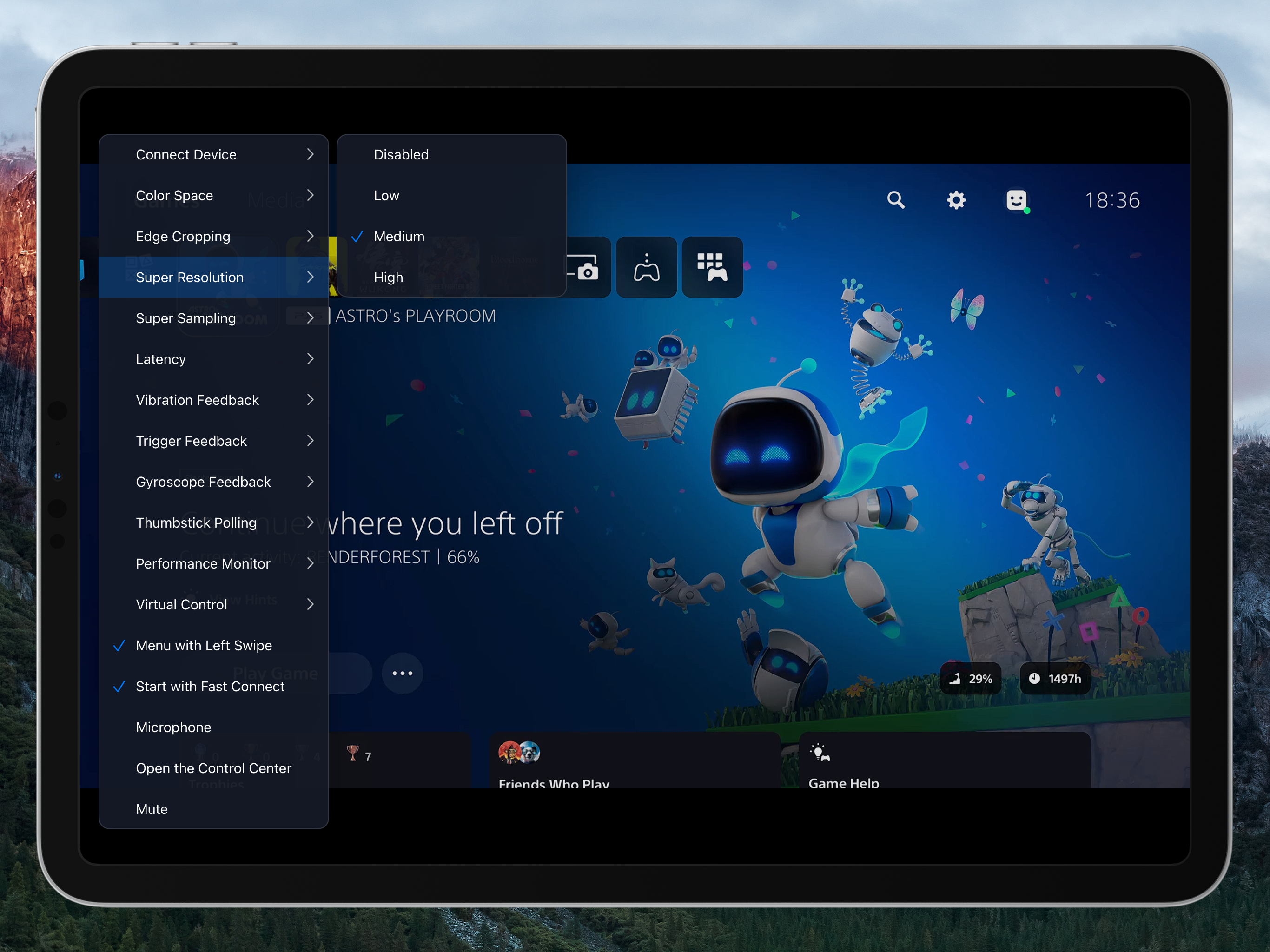Open the Friends Who Play card
The width and height of the screenshot is (1270, 952).
[635, 760]
